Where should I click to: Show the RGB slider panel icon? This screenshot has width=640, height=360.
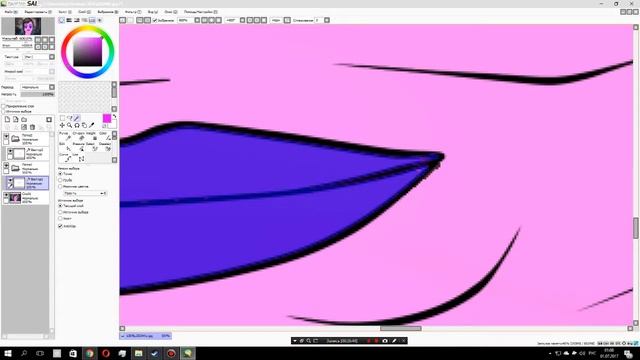click(x=69, y=20)
